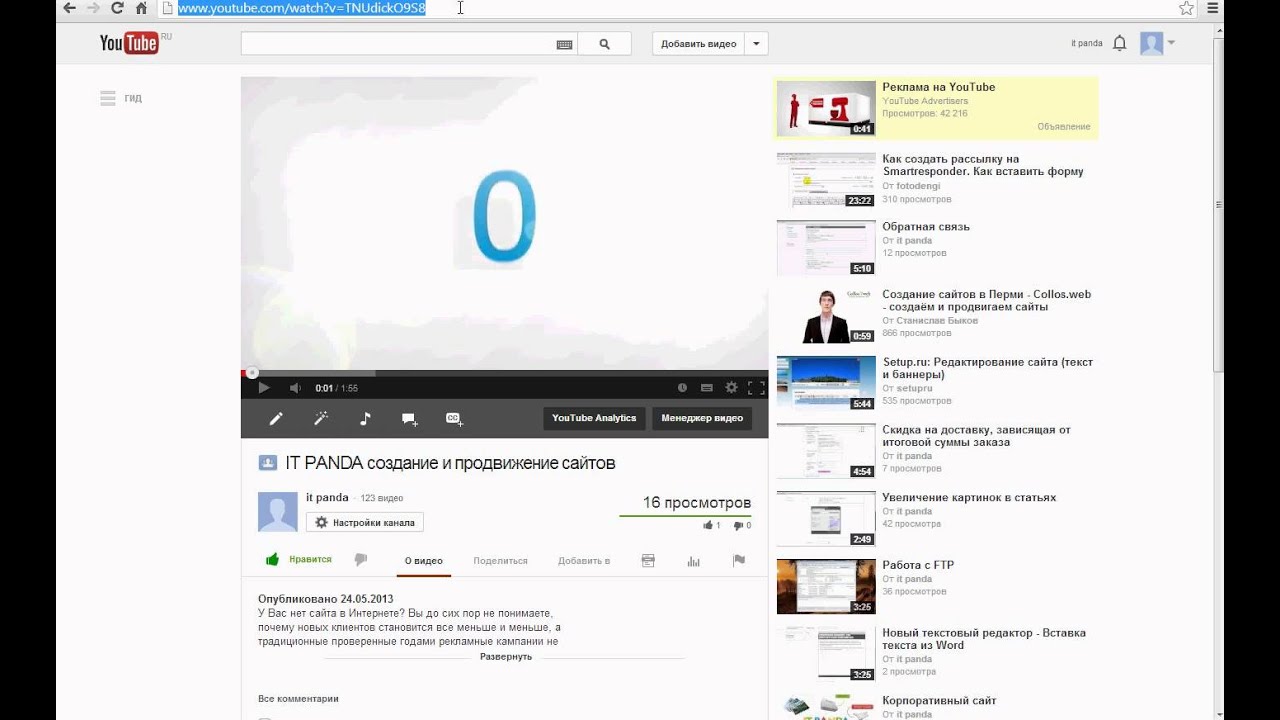Click Настройки канала button
This screenshot has height=720, width=1280.
coord(365,522)
